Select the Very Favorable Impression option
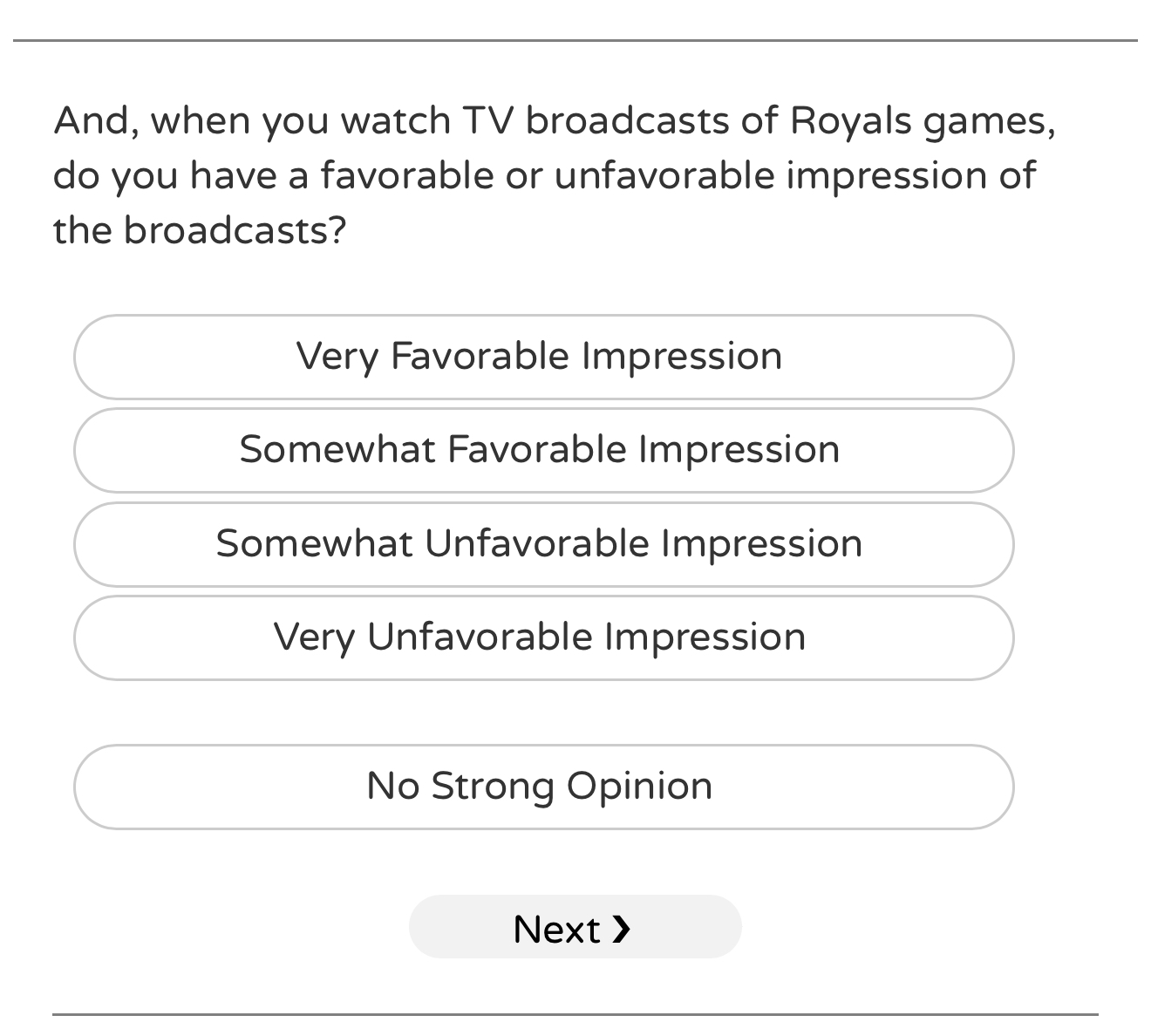Viewport: 1151px width, 1036px height. coord(543,358)
